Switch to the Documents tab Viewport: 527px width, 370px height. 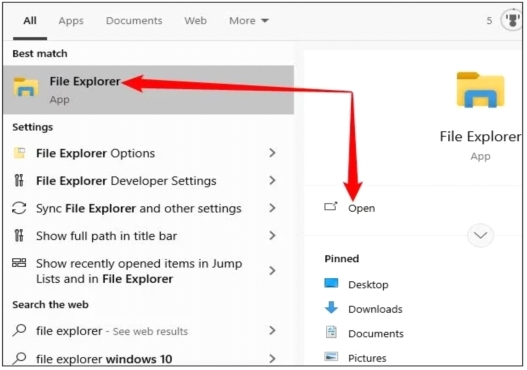(134, 21)
